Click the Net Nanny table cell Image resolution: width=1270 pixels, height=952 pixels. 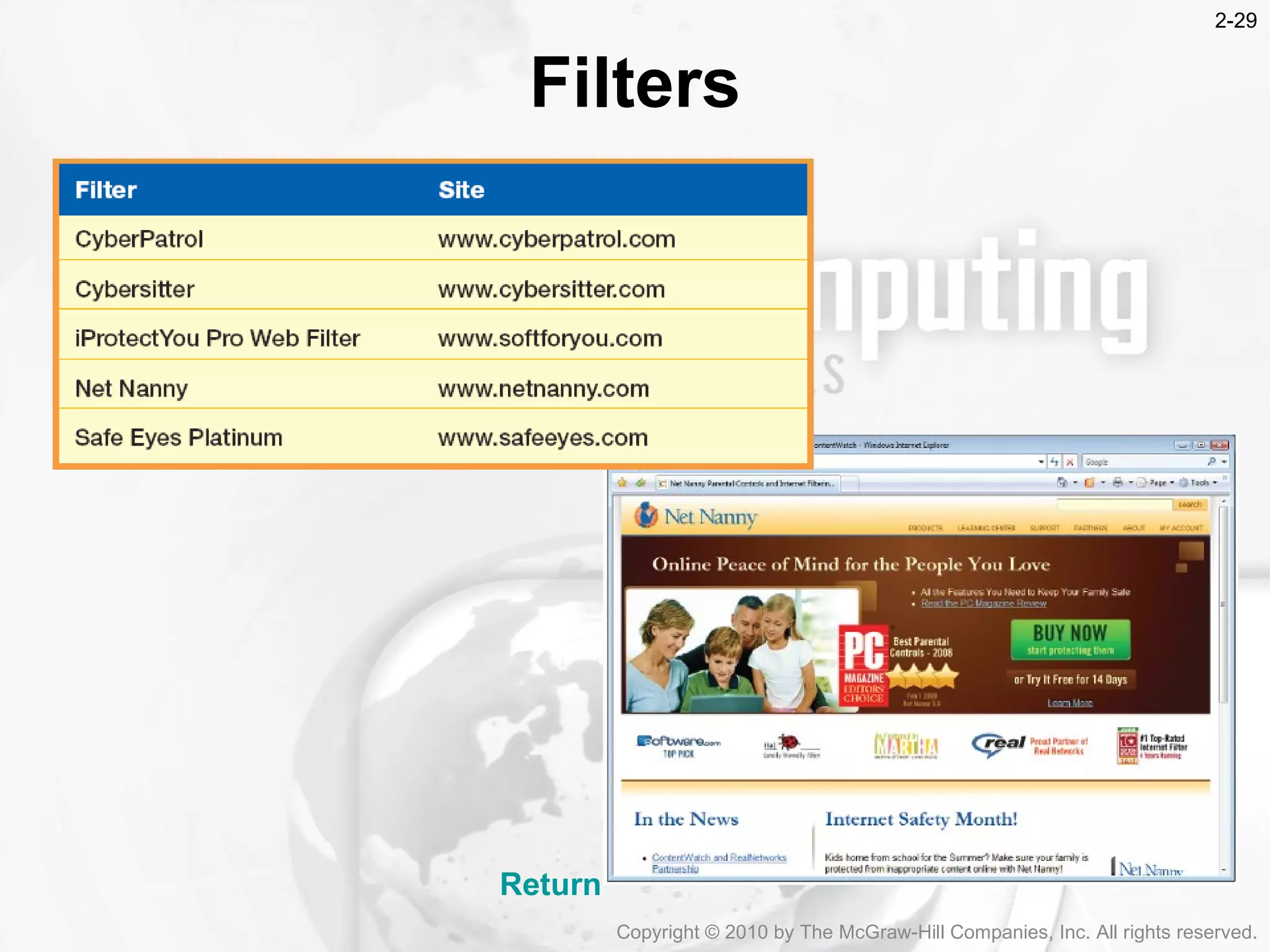click(131, 389)
